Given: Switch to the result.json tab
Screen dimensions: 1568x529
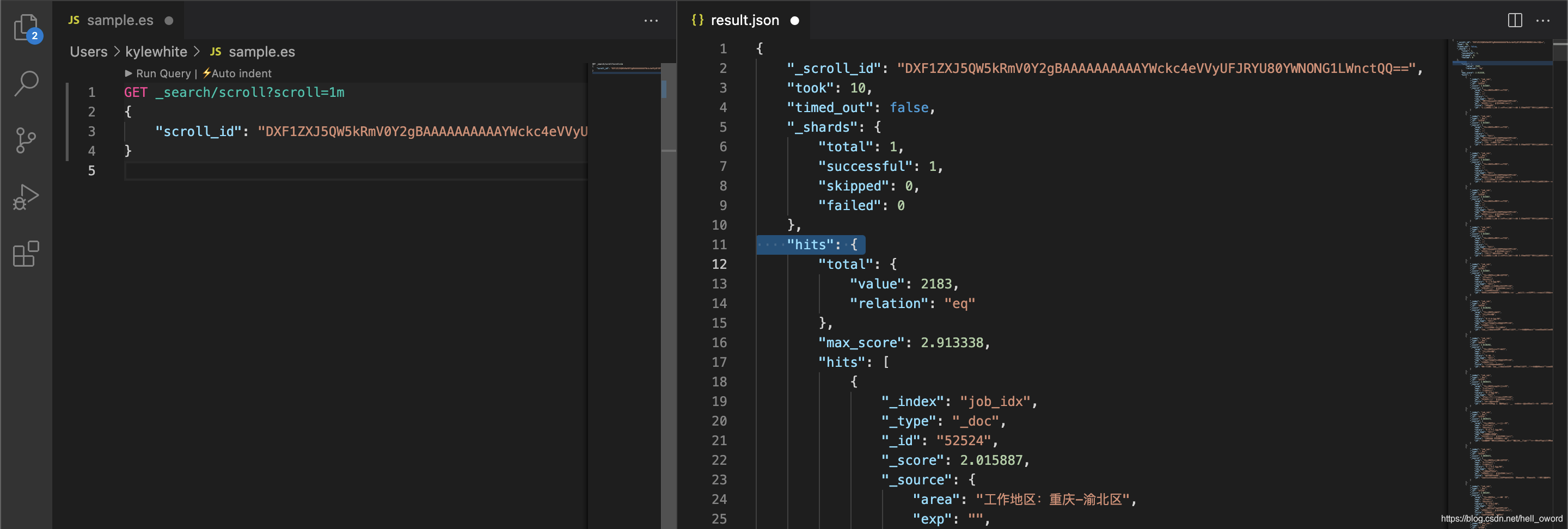Looking at the screenshot, I should (x=744, y=20).
